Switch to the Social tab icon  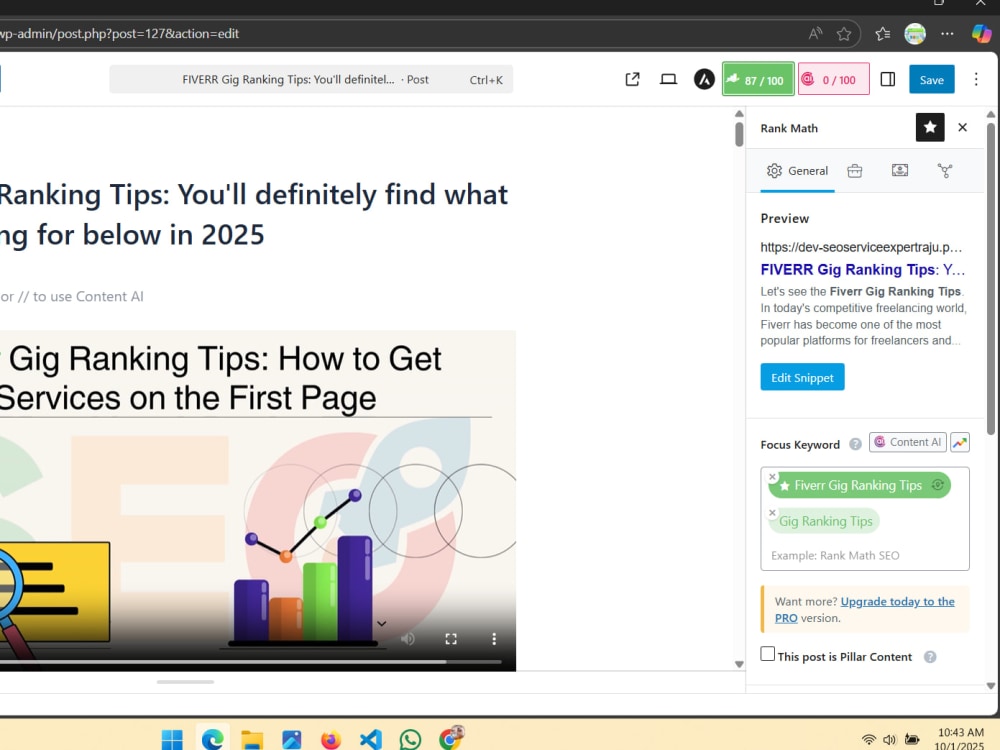[x=945, y=171]
